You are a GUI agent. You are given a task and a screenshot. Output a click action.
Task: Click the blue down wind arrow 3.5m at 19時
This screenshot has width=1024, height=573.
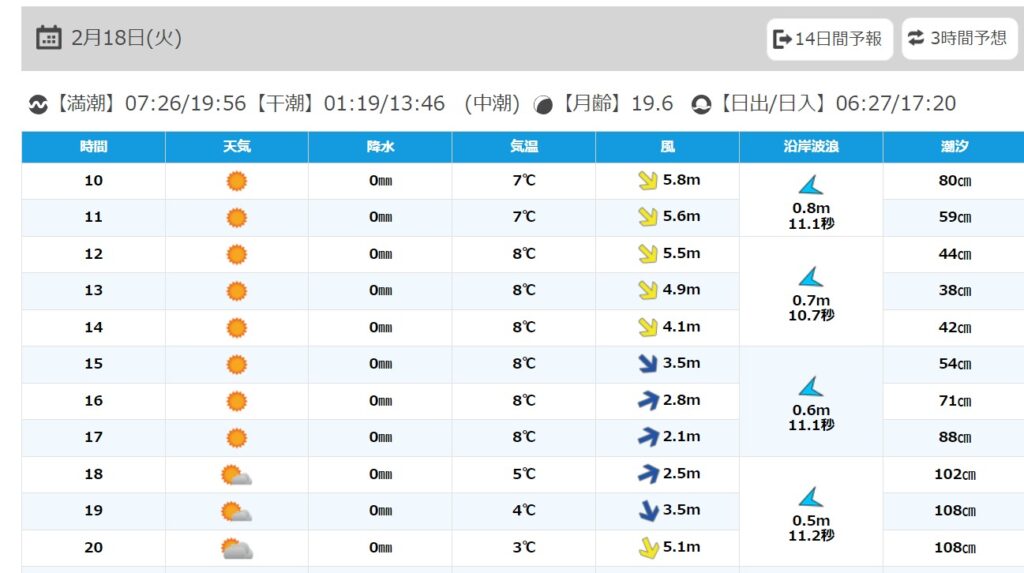click(648, 510)
